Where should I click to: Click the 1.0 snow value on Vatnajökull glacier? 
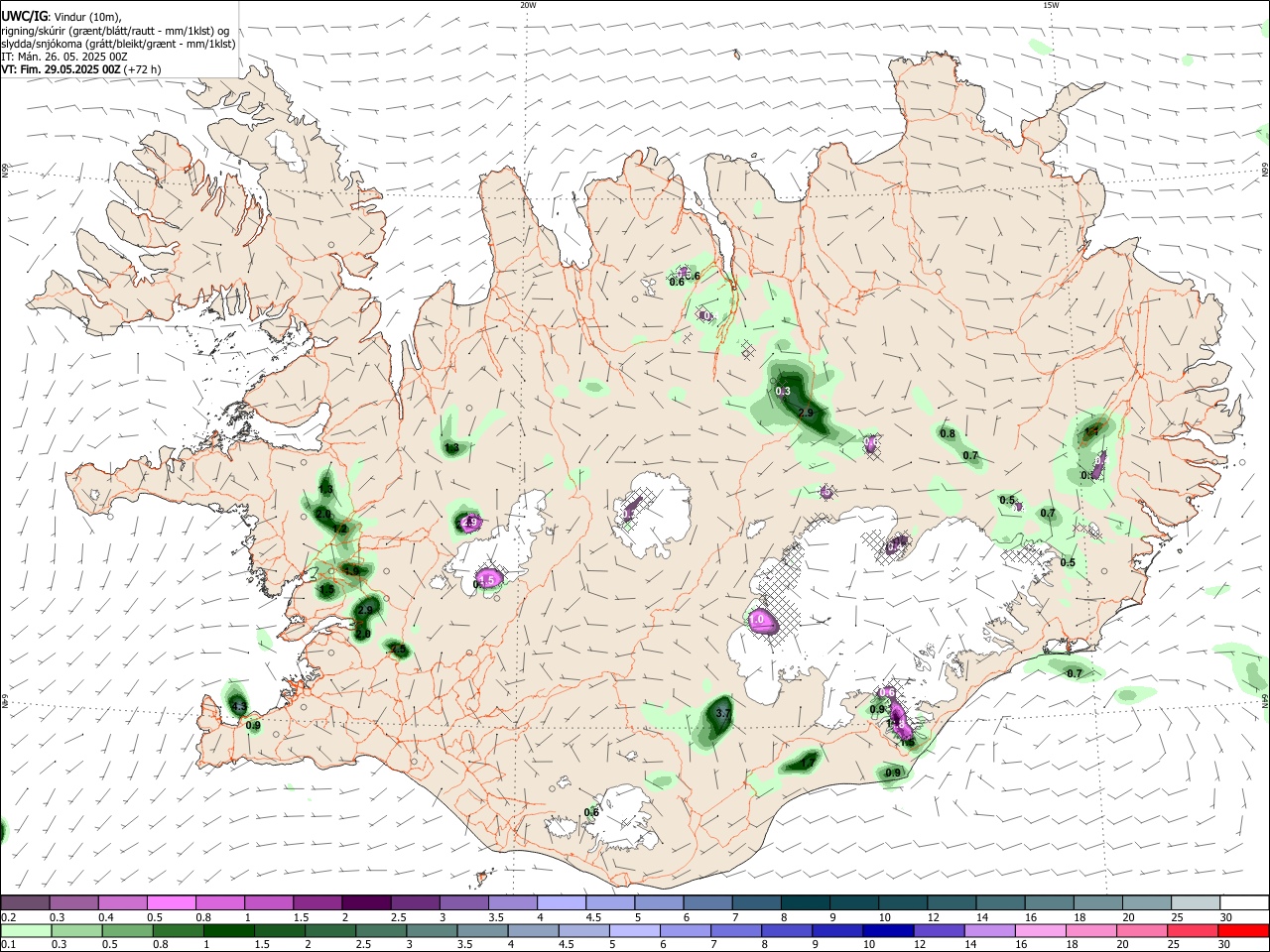click(758, 620)
